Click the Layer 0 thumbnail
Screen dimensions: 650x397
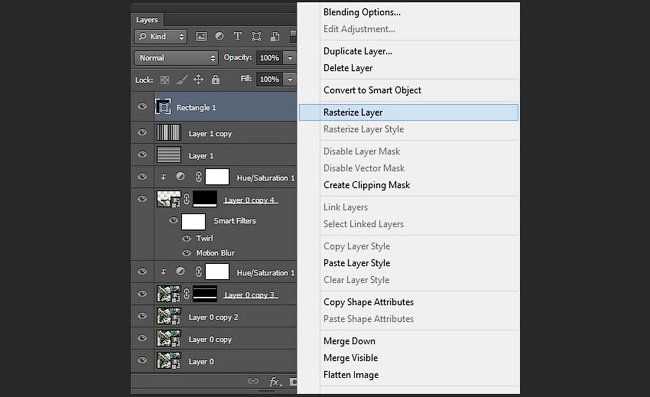168,361
